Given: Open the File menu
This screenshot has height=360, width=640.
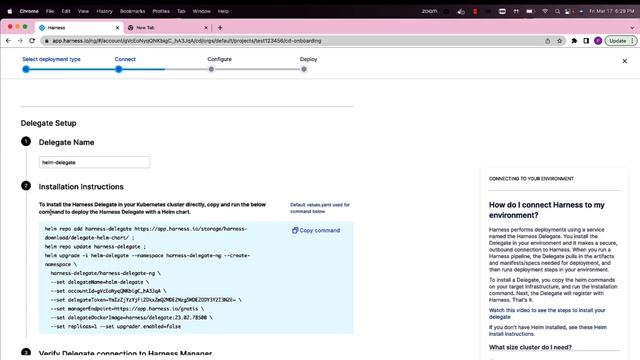Looking at the screenshot, I should 50,11.
